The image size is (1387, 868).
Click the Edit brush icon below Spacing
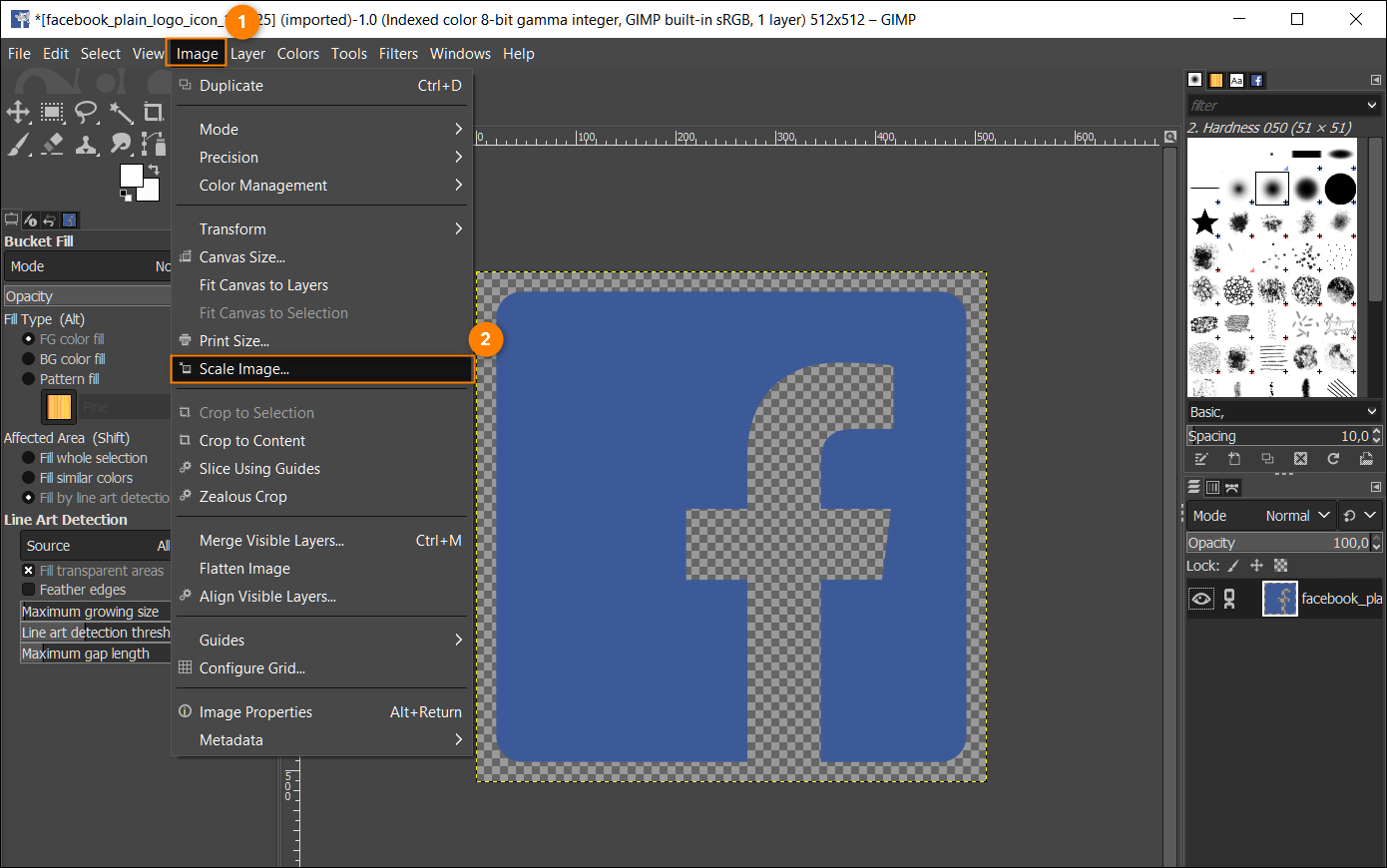[x=1201, y=459]
